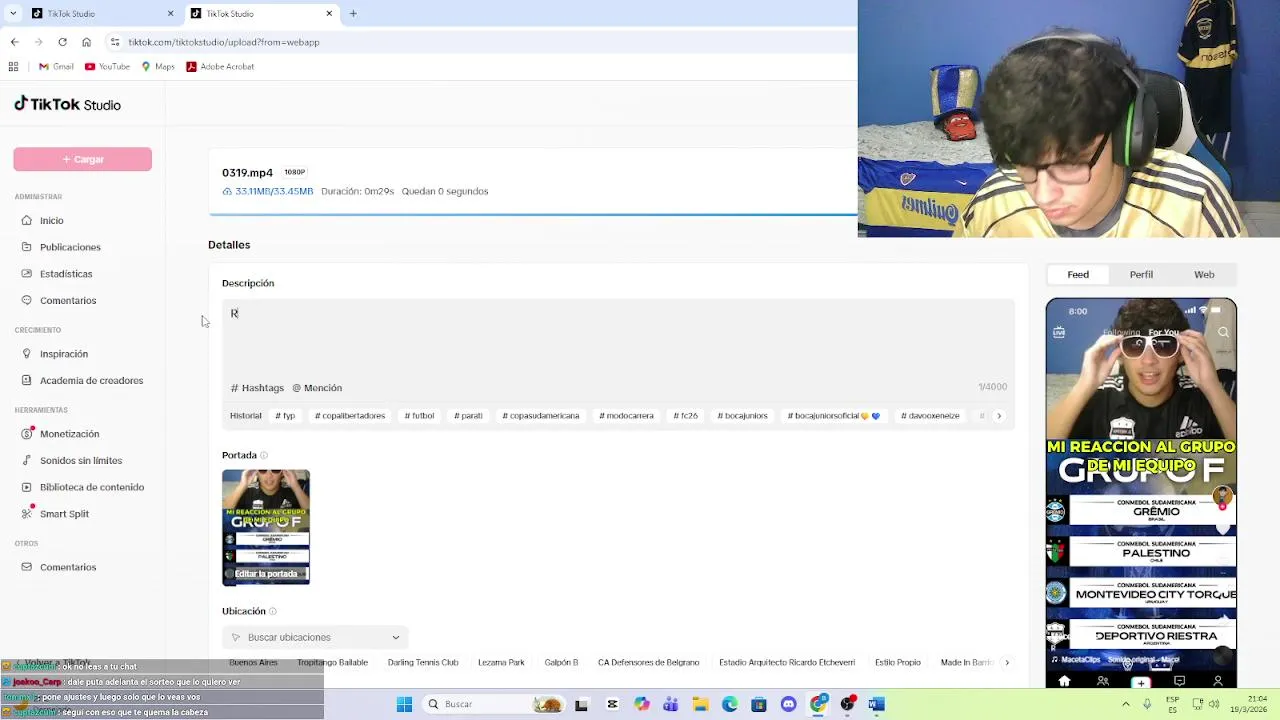Add the # parati hashtag
This screenshot has width=1280, height=720.
pos(468,416)
